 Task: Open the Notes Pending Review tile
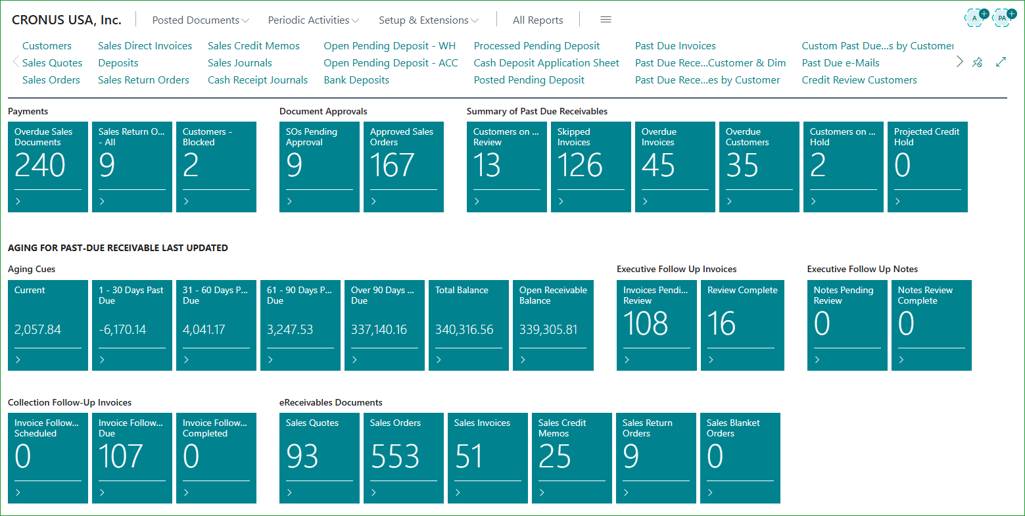(x=847, y=325)
